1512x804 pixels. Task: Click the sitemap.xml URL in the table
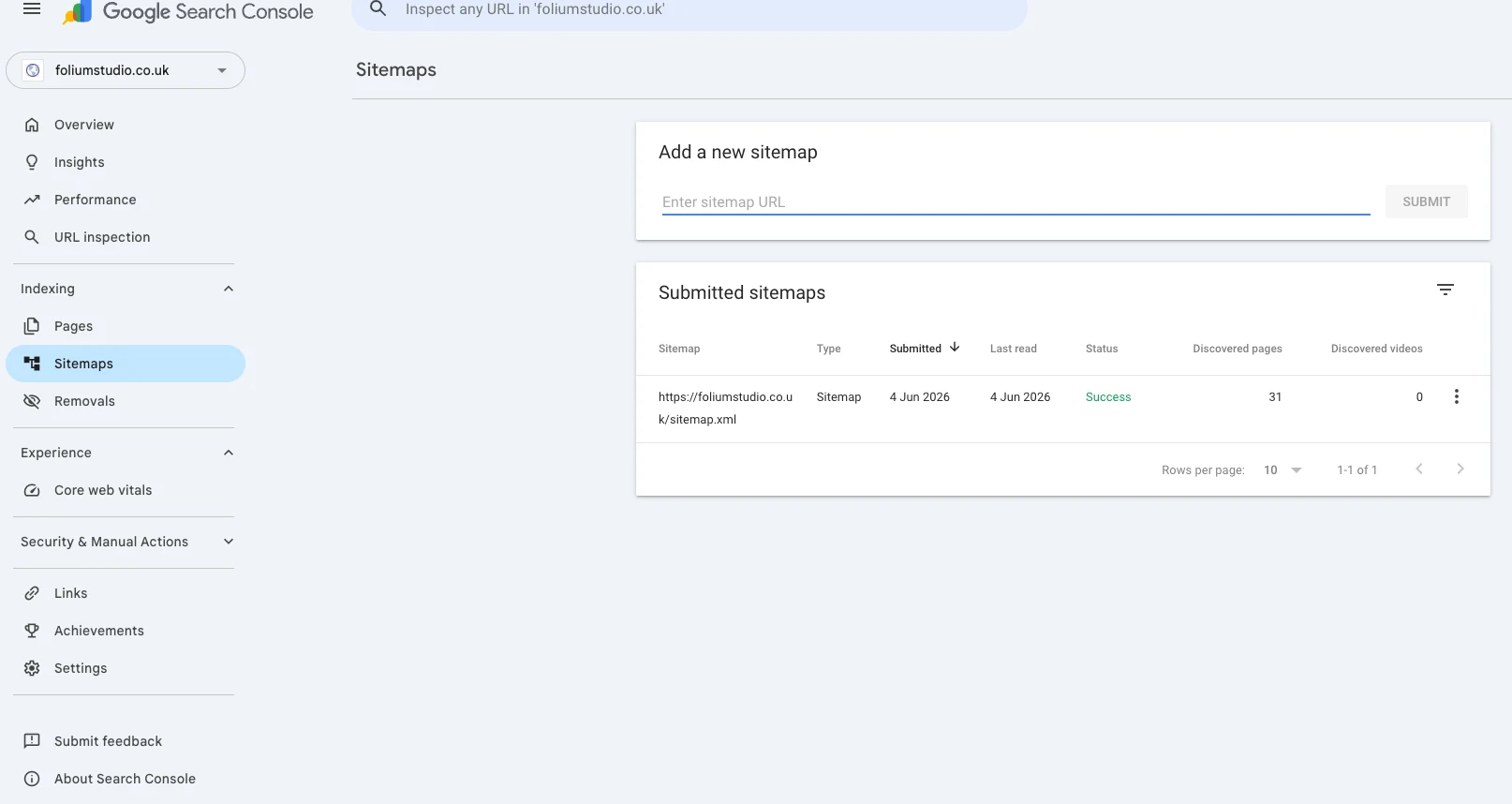[x=725, y=408]
